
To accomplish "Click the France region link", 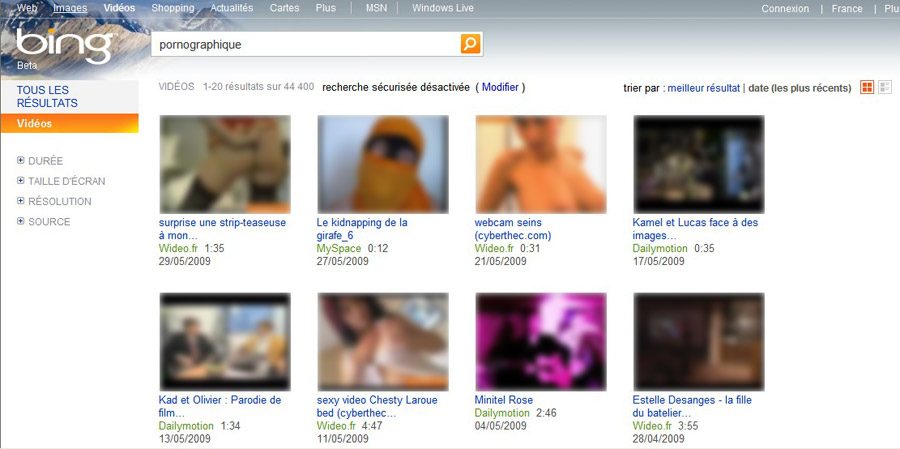I will pos(847,9).
